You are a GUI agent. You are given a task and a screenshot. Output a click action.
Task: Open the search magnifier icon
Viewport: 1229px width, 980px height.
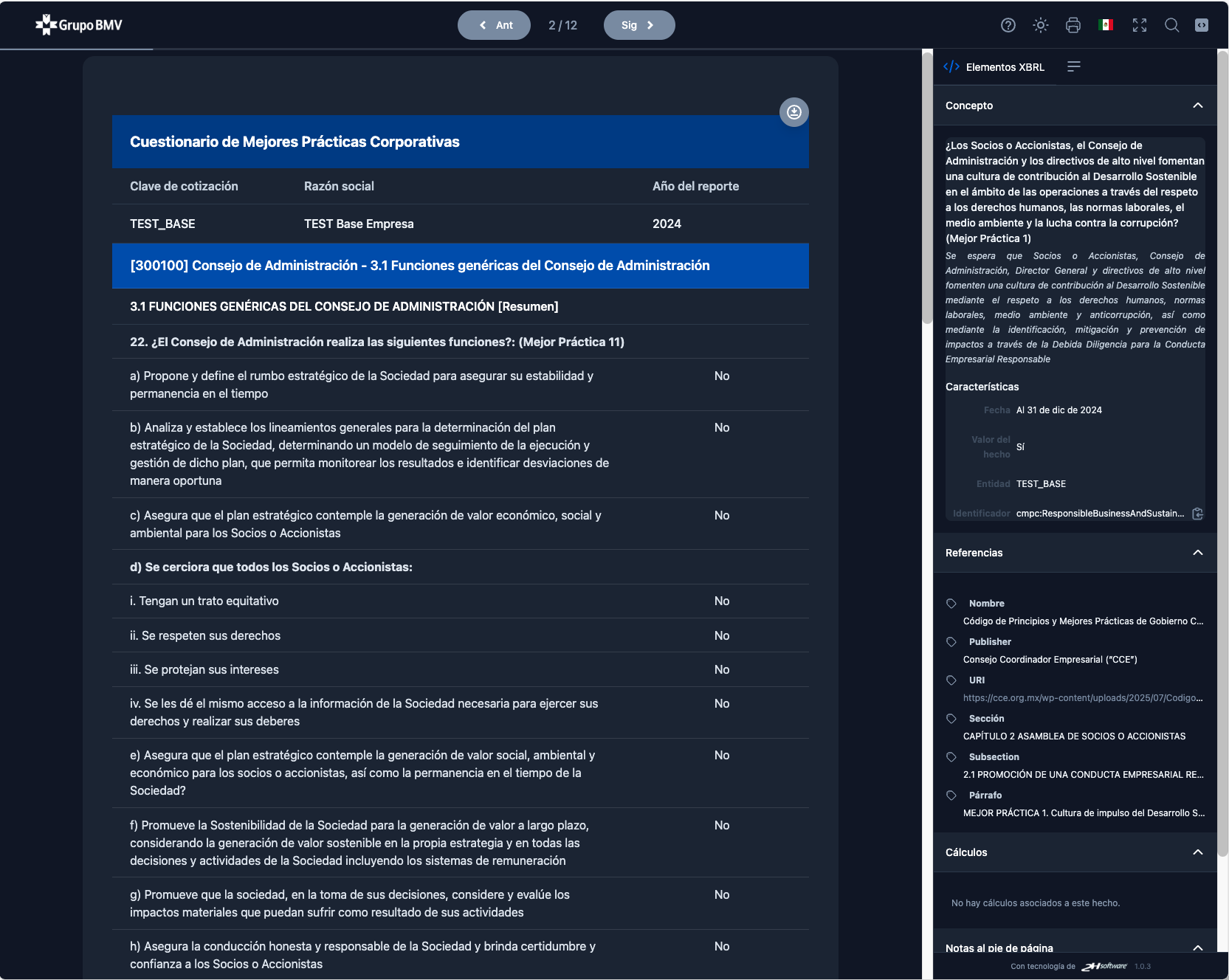coord(1171,25)
